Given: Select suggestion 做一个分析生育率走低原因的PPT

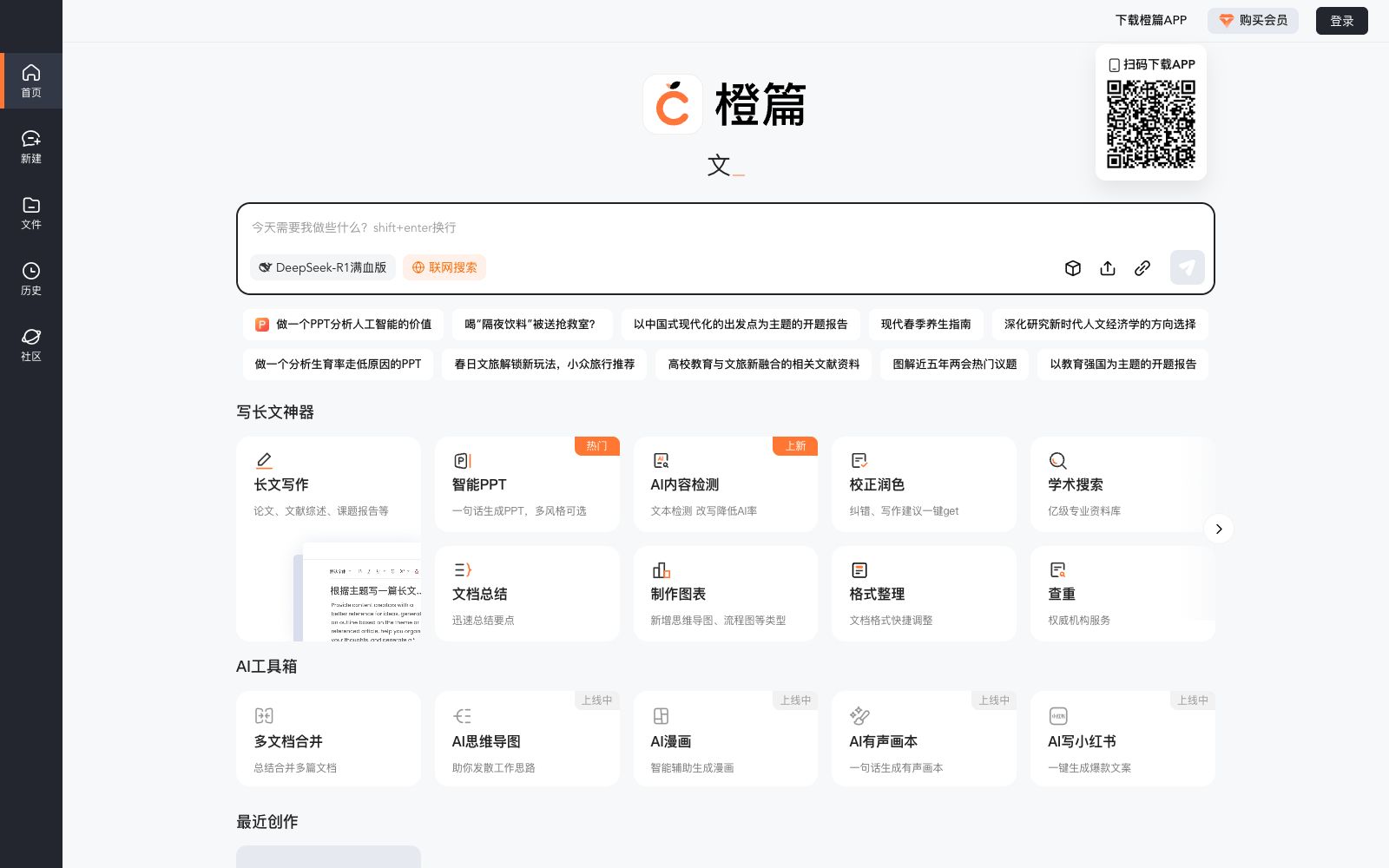Looking at the screenshot, I should point(338,365).
